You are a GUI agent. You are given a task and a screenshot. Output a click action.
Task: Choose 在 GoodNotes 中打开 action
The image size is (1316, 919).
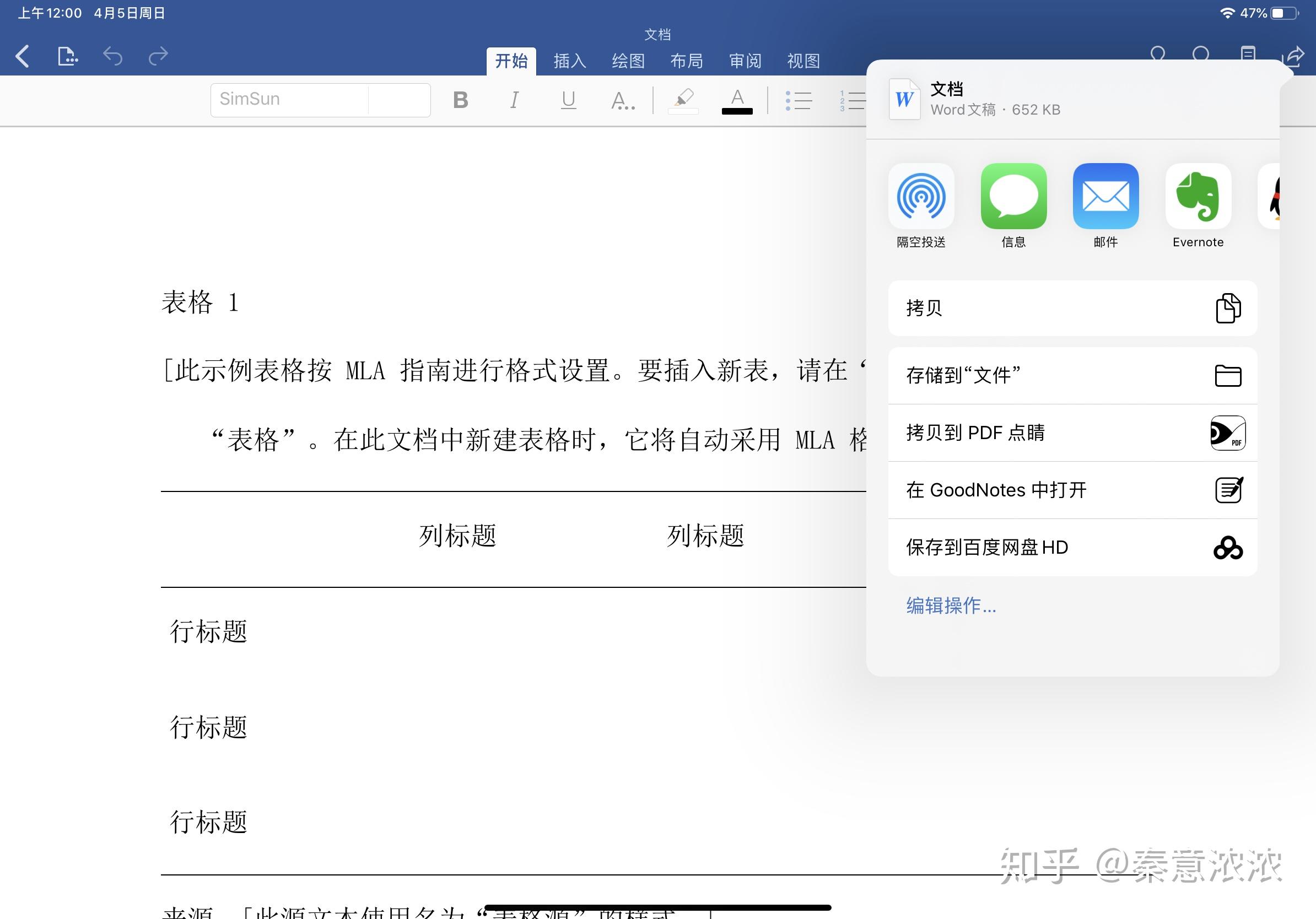click(x=1072, y=490)
